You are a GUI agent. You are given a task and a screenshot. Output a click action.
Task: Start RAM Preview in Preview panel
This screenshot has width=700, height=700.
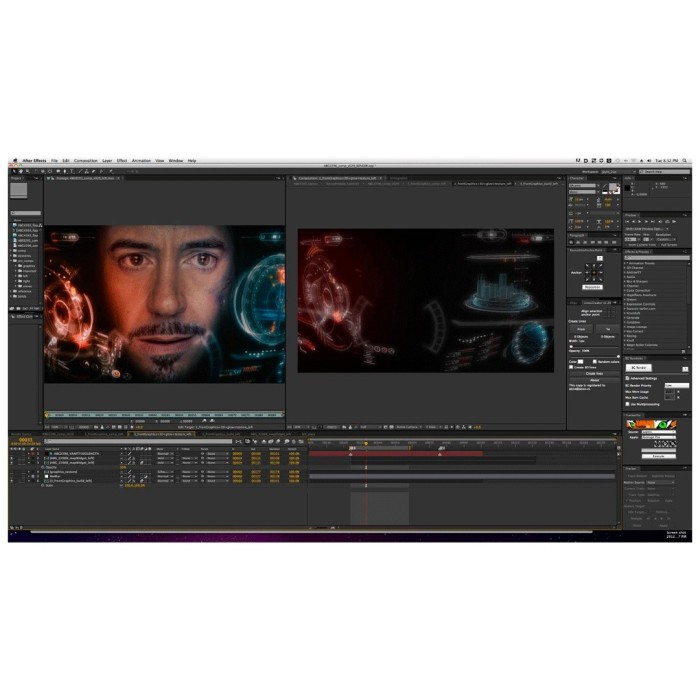[674, 221]
